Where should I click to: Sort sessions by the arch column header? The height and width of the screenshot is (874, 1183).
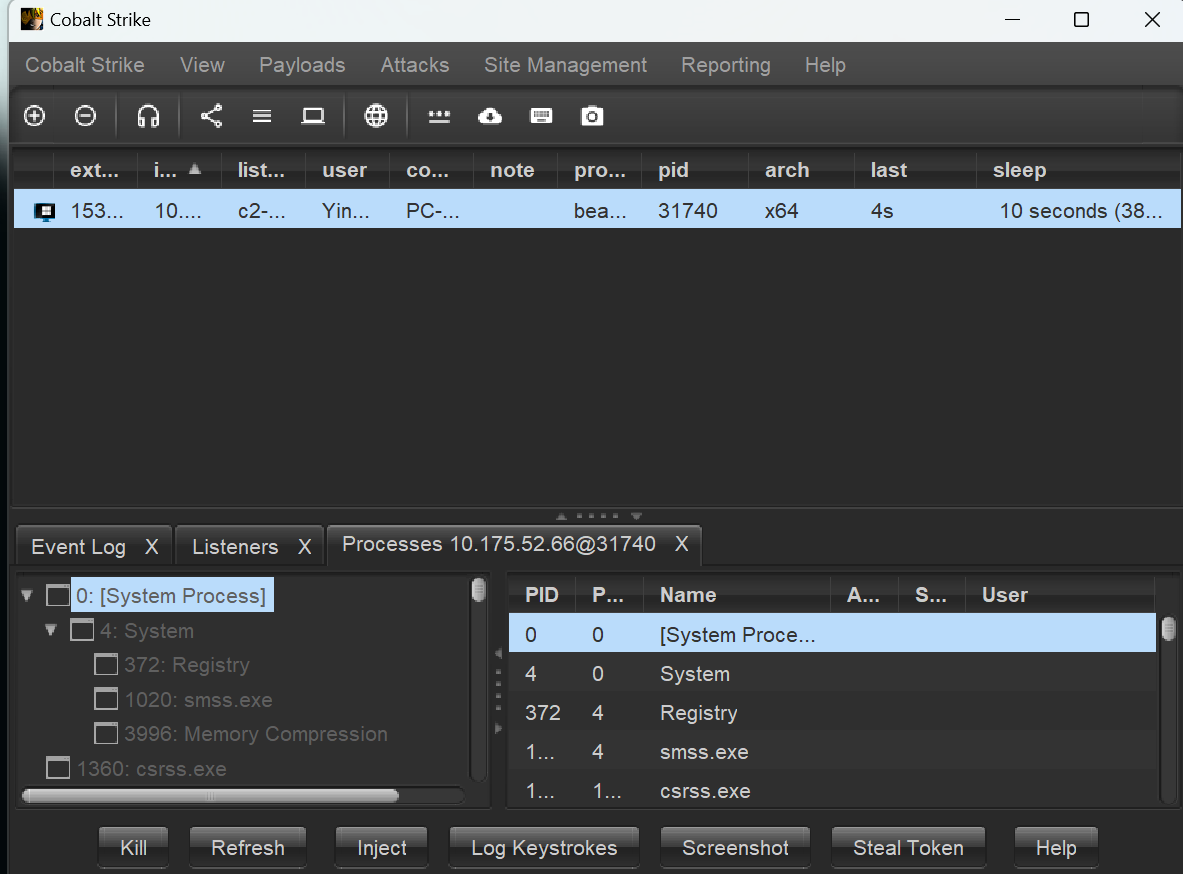click(801, 170)
